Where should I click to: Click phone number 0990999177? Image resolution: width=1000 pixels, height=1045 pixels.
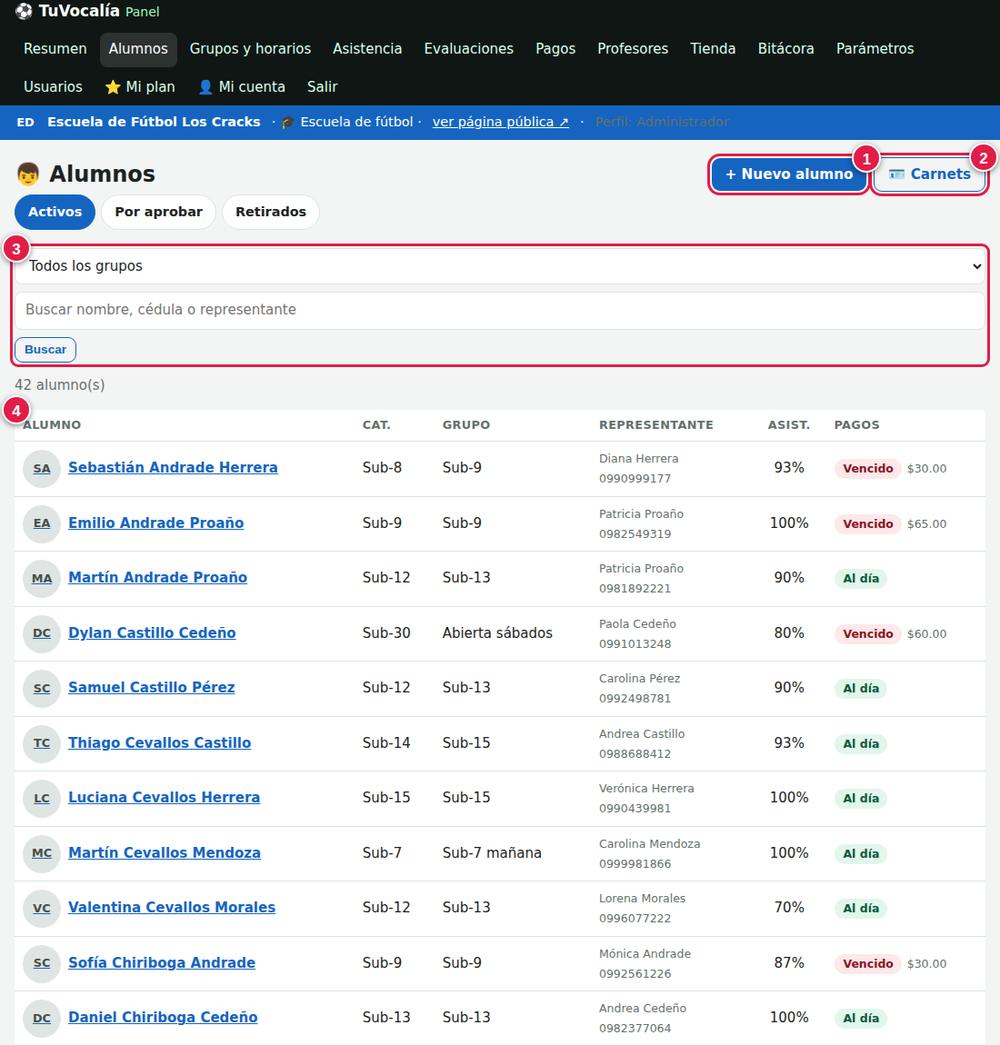click(x=635, y=479)
